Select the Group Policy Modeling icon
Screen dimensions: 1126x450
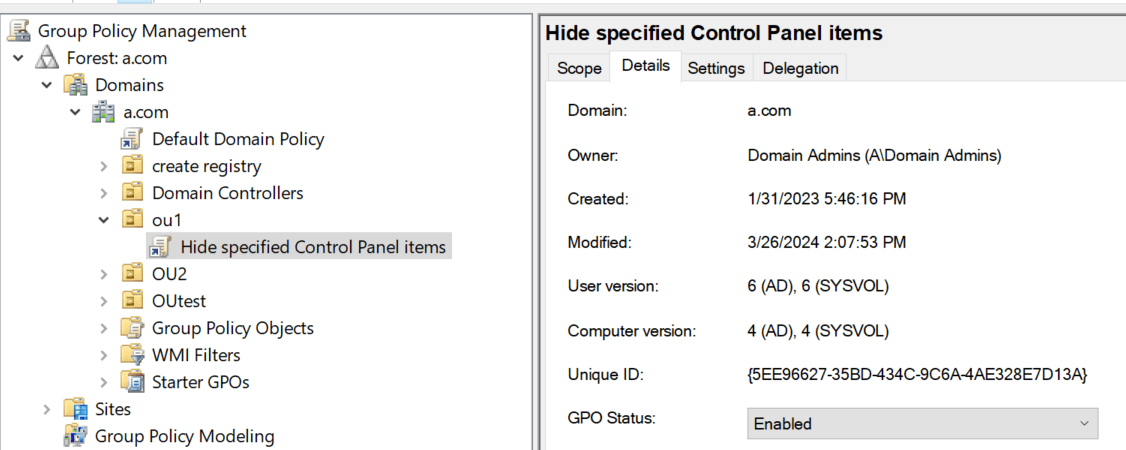[76, 436]
